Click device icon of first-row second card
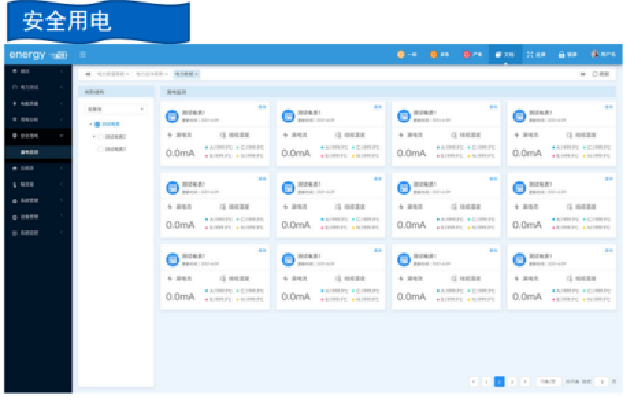The image size is (635, 402). 288,116
